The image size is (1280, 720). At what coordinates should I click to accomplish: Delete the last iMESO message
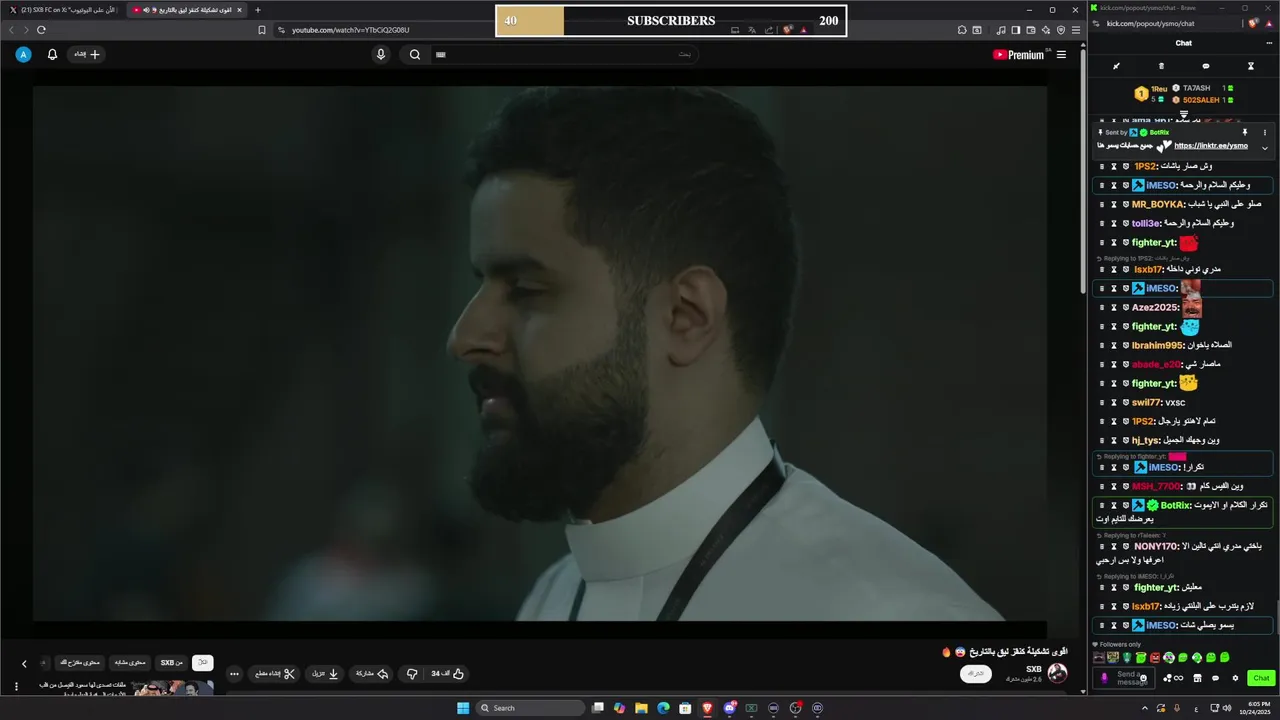[1102, 625]
